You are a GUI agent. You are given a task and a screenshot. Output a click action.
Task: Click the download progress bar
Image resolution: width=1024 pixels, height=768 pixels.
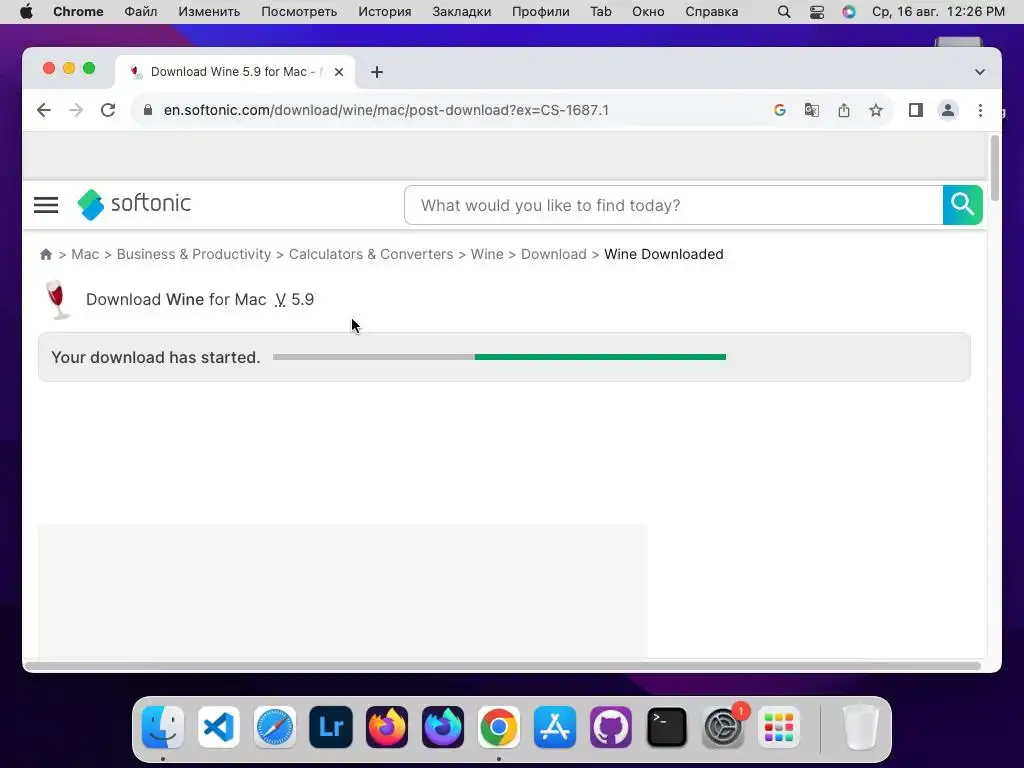tap(500, 357)
